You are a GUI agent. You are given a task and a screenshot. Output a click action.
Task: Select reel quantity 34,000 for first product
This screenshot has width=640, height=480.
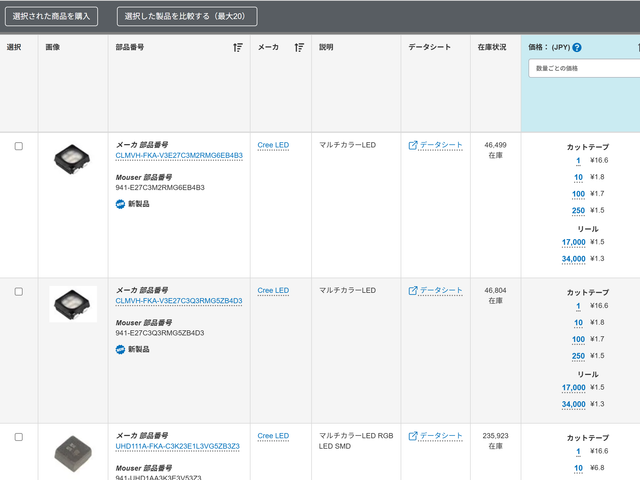click(x=573, y=259)
